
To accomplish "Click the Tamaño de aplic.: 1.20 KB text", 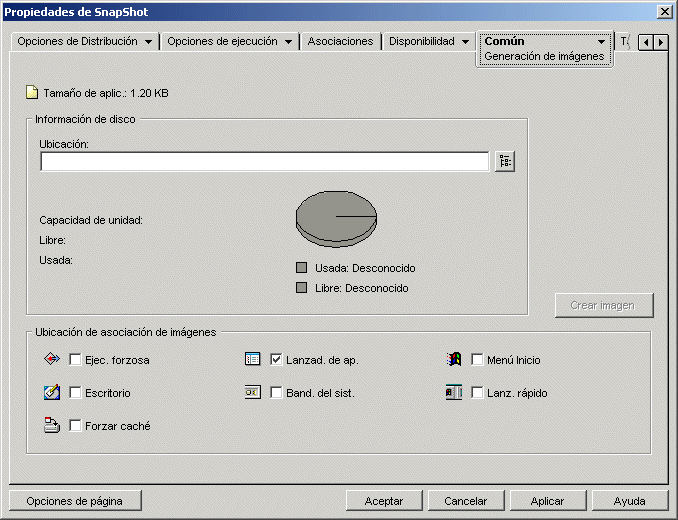I will (106, 93).
